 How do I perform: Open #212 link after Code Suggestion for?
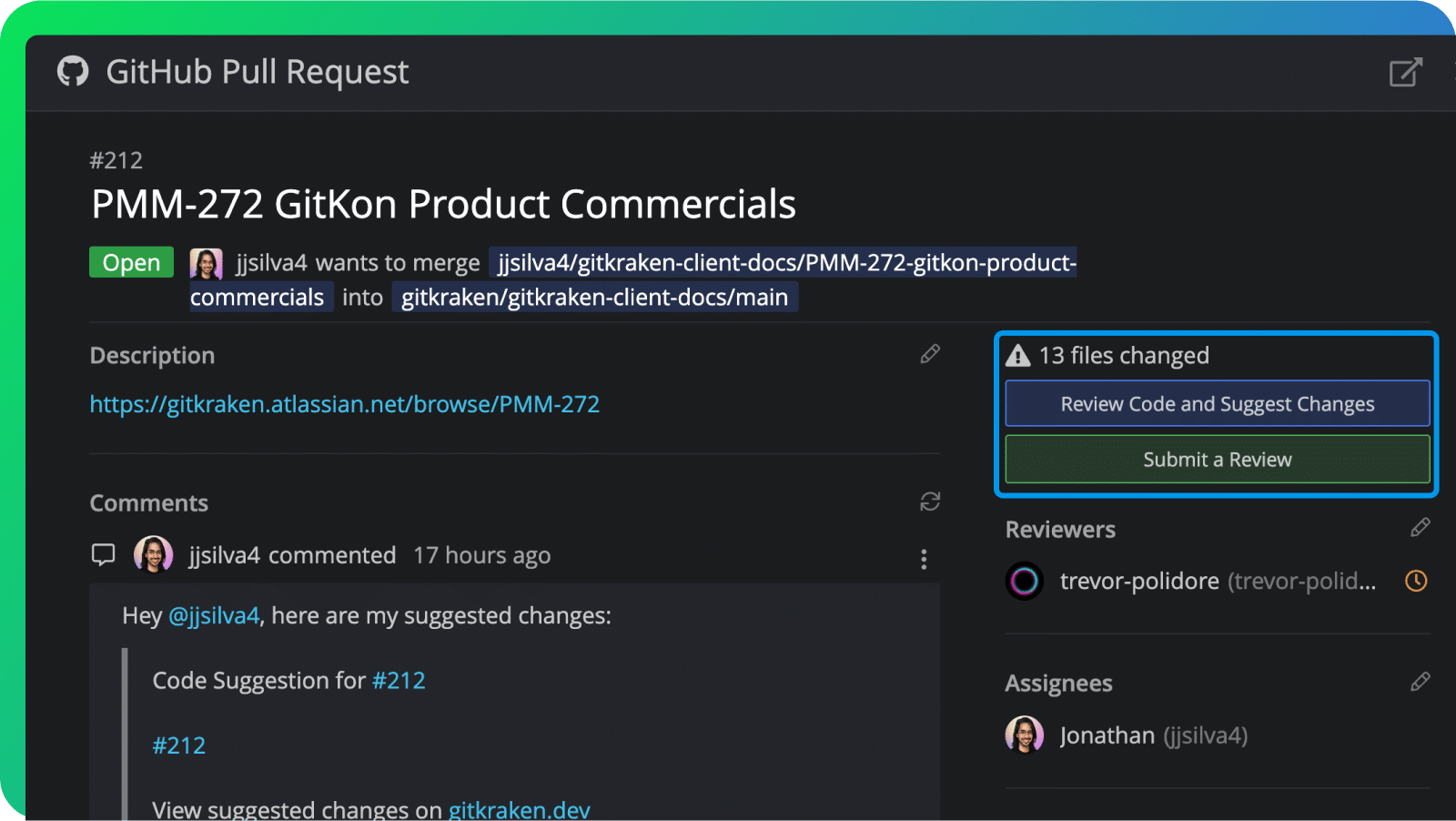(399, 681)
